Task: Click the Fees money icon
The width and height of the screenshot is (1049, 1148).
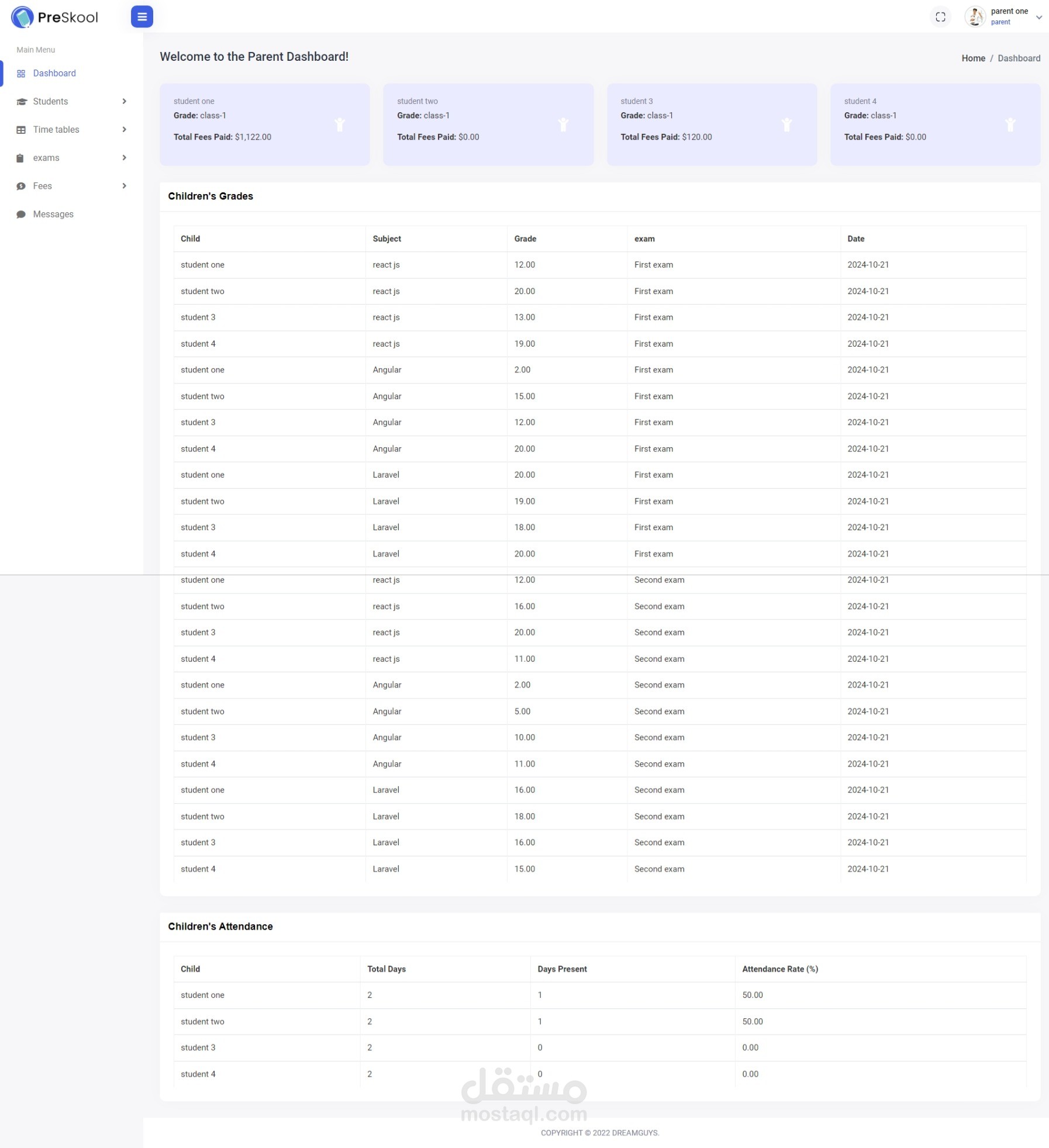Action: (21, 186)
